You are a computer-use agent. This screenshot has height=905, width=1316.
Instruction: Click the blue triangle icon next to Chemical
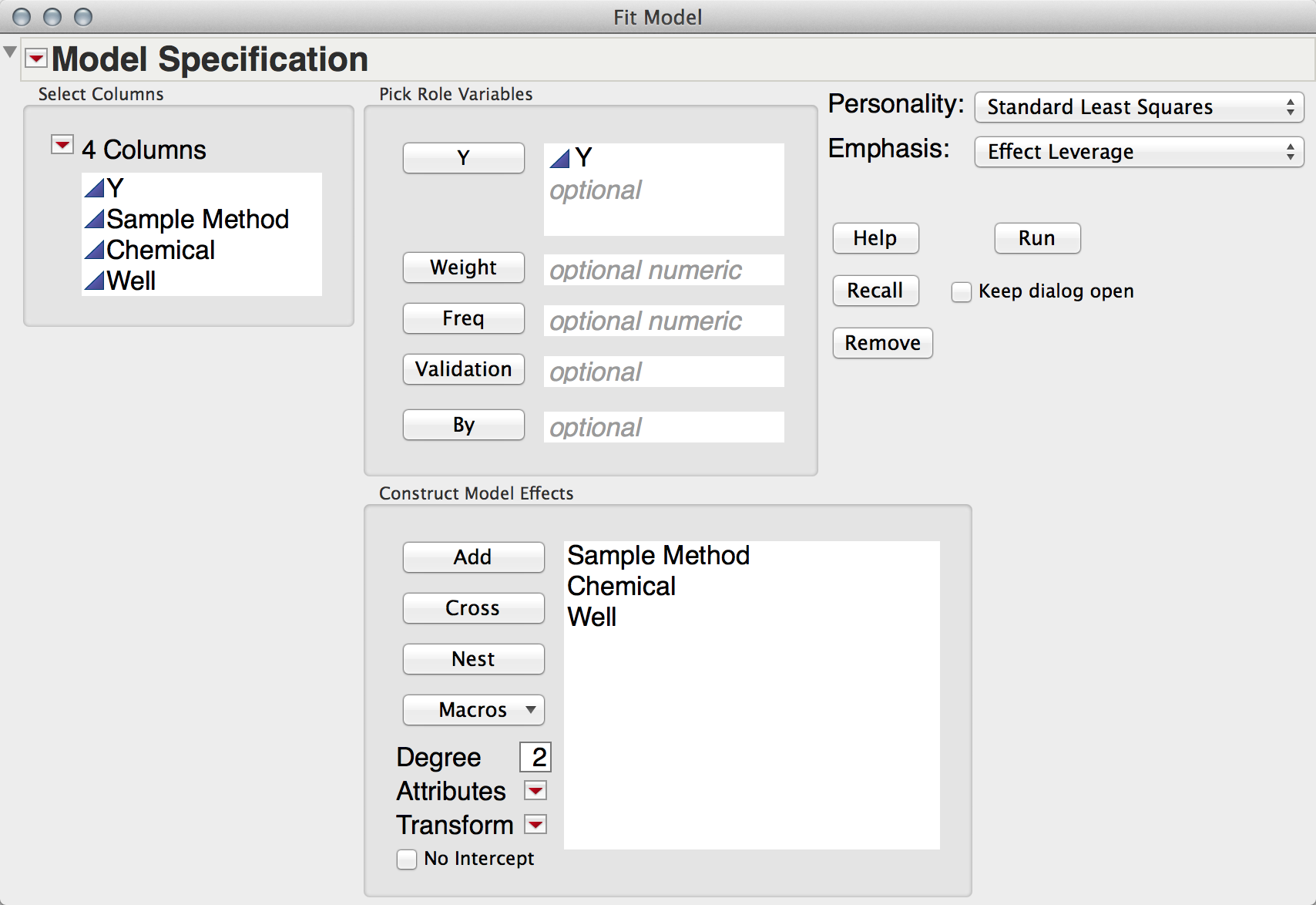(94, 251)
